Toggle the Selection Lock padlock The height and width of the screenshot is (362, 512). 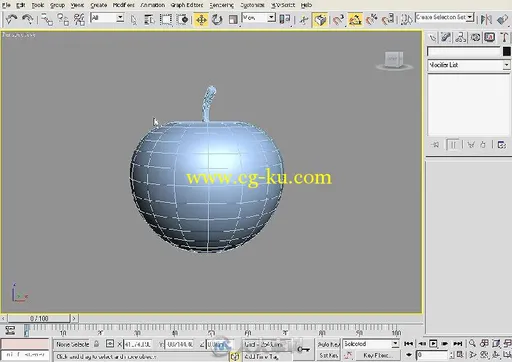(96, 344)
